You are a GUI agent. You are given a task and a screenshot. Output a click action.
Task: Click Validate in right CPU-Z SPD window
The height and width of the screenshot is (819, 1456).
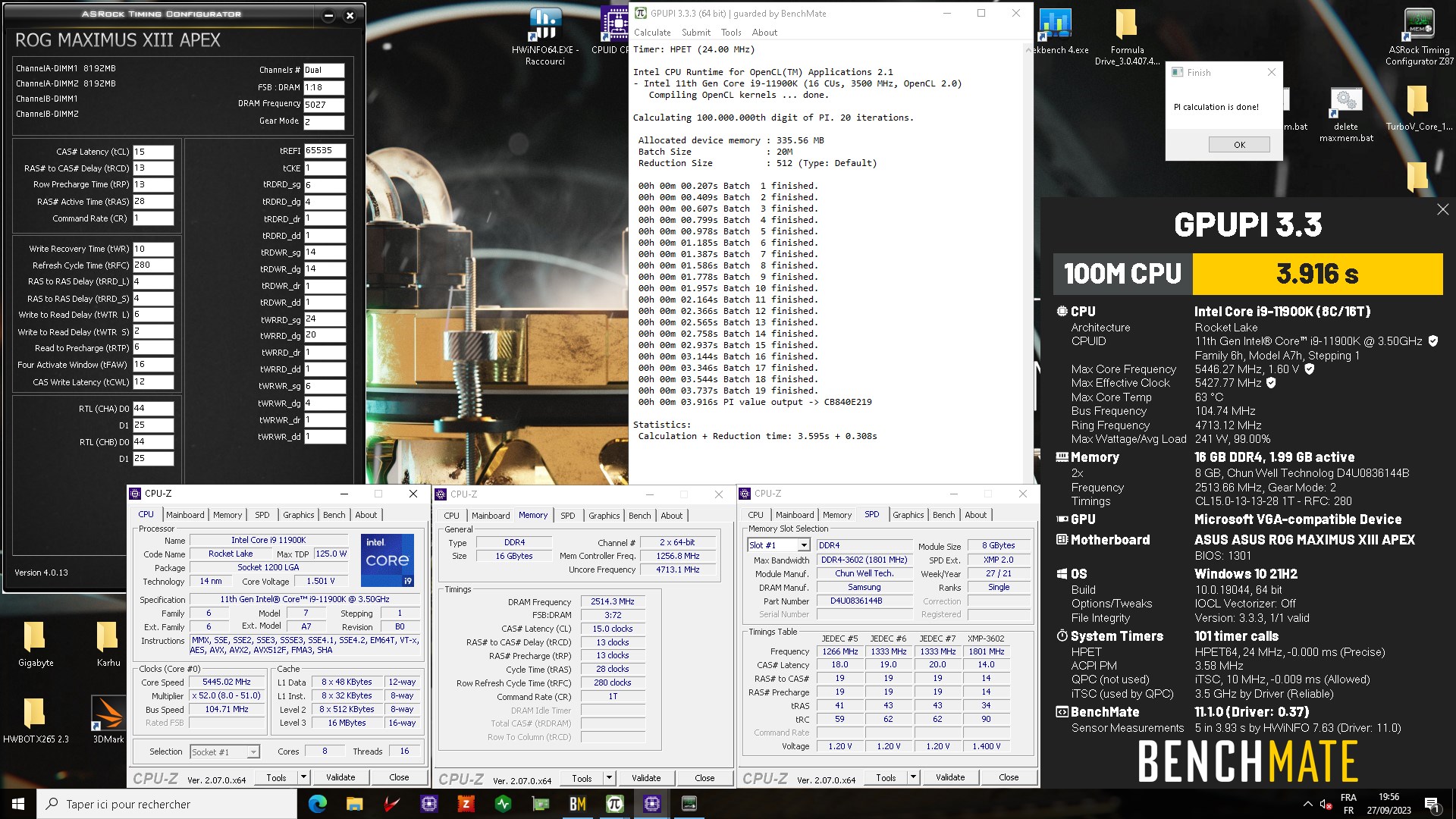(950, 777)
